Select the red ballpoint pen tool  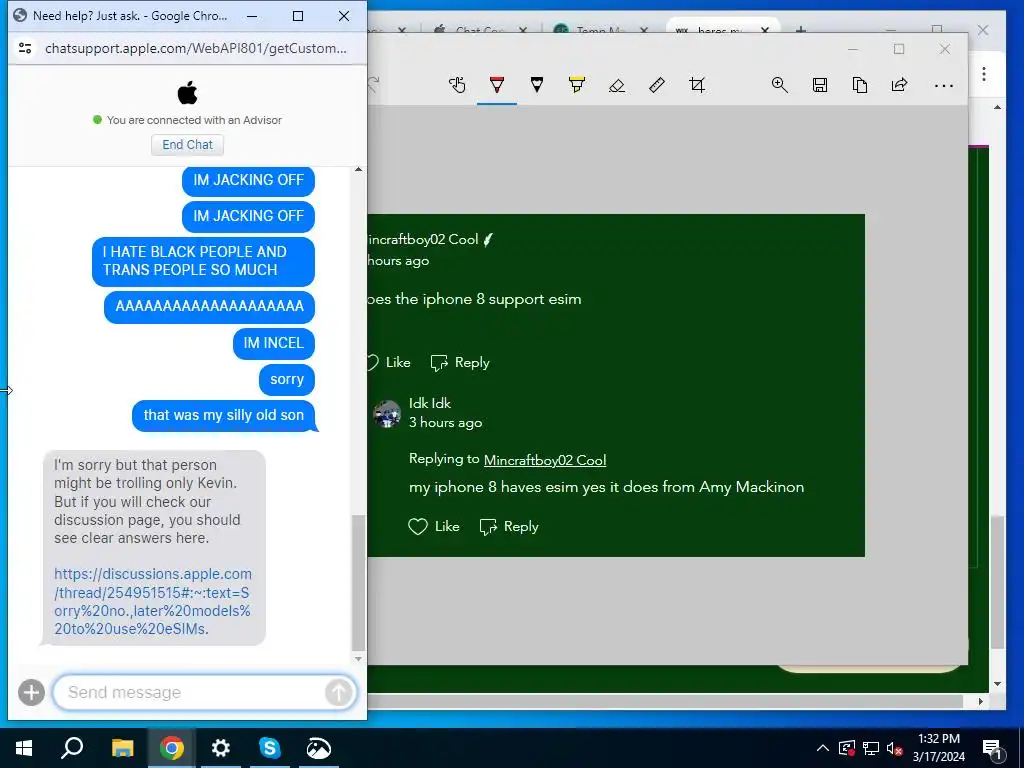(x=497, y=85)
